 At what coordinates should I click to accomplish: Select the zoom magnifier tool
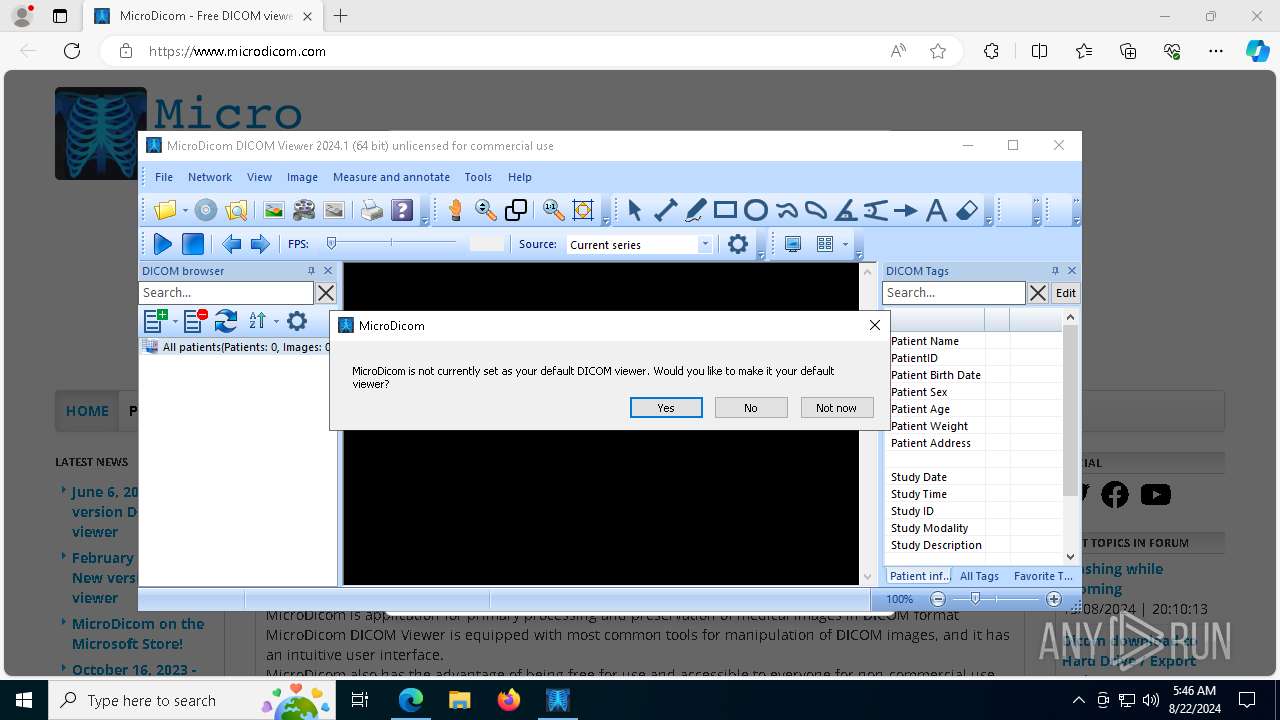click(486, 210)
